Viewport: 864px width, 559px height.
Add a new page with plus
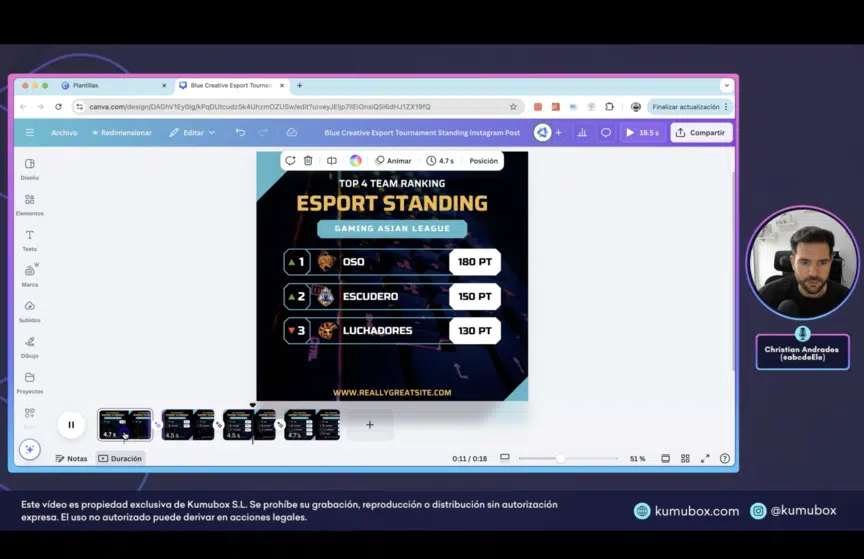(x=370, y=424)
